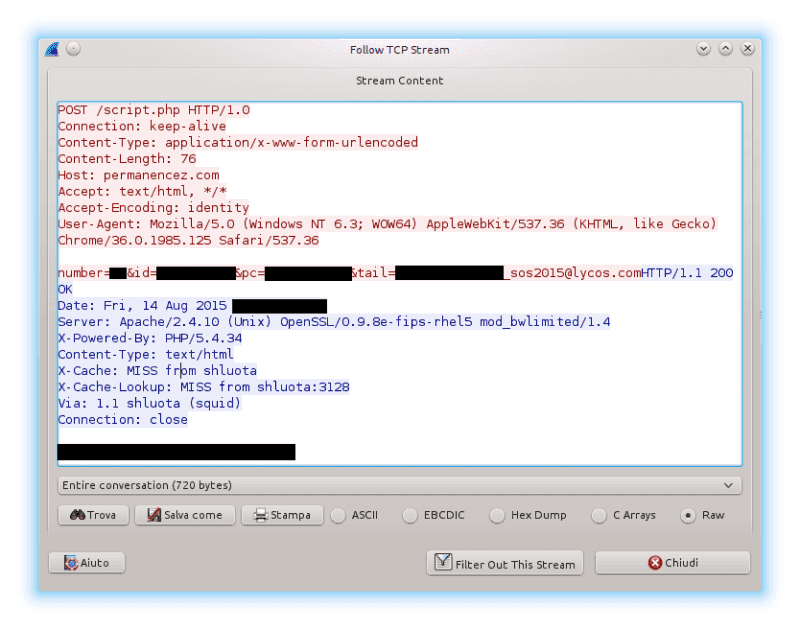Close the dialog with the Chiudi button

click(x=672, y=563)
